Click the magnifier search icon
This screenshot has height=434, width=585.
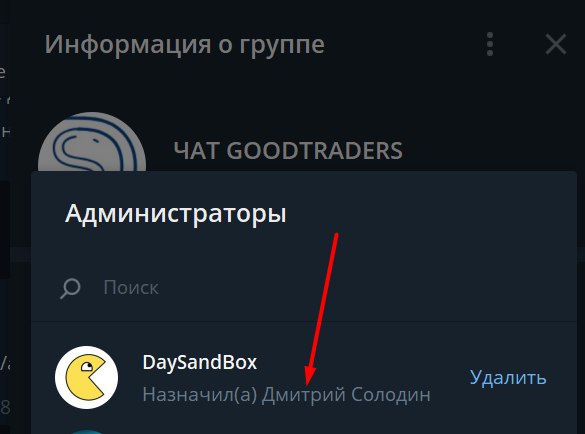[x=70, y=288]
